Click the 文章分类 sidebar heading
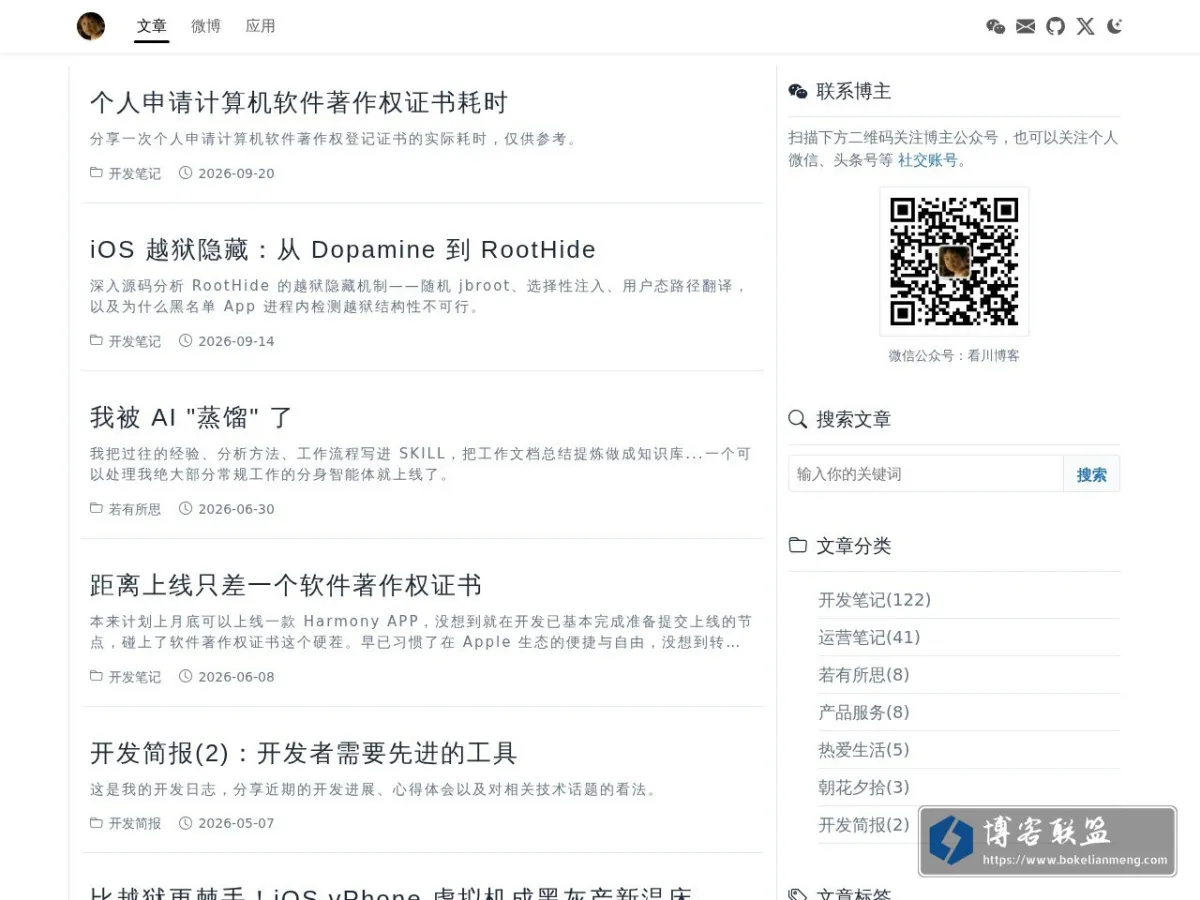 853,546
